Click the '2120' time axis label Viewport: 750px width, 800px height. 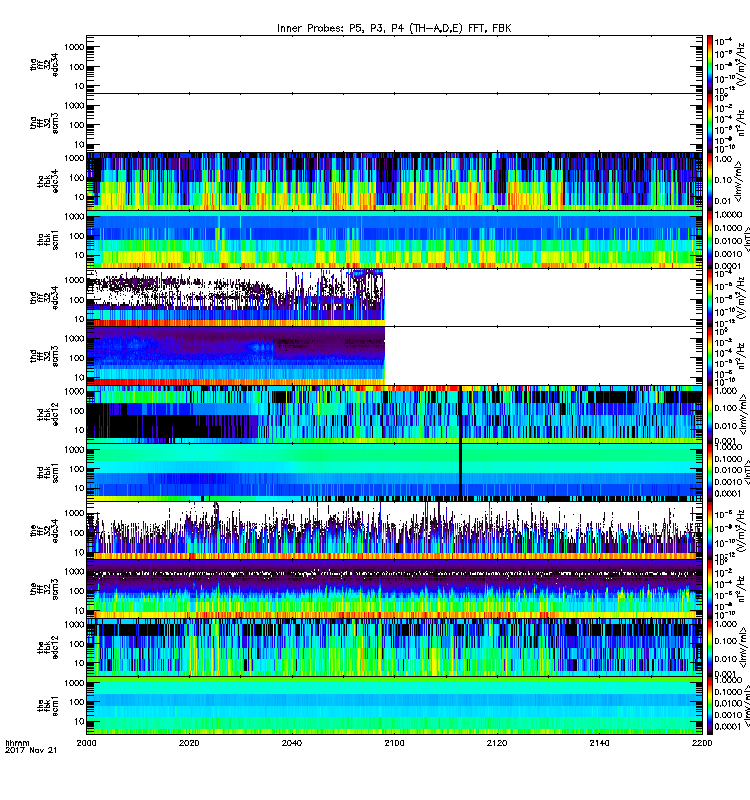[497, 743]
